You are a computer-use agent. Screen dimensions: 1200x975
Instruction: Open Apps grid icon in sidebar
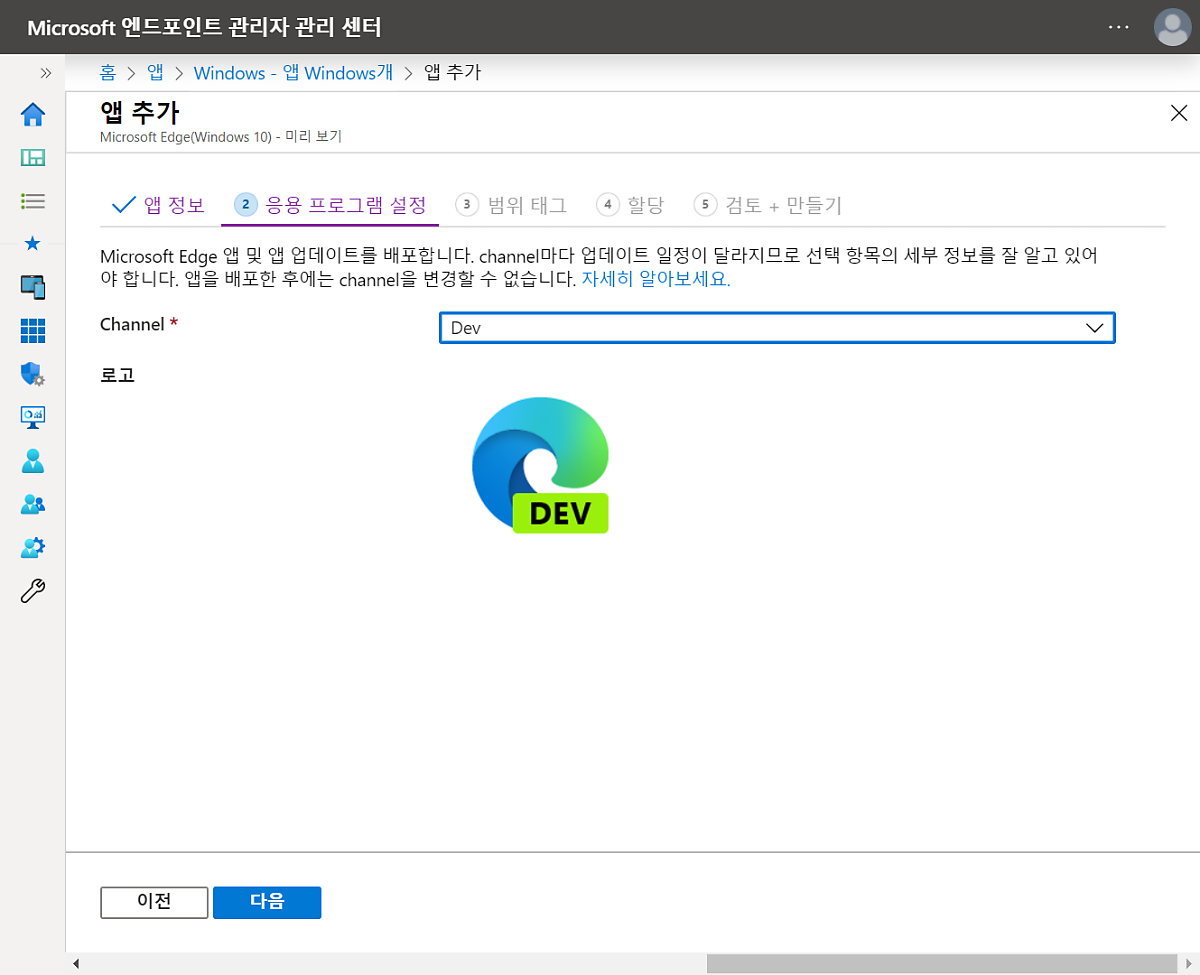click(x=33, y=330)
